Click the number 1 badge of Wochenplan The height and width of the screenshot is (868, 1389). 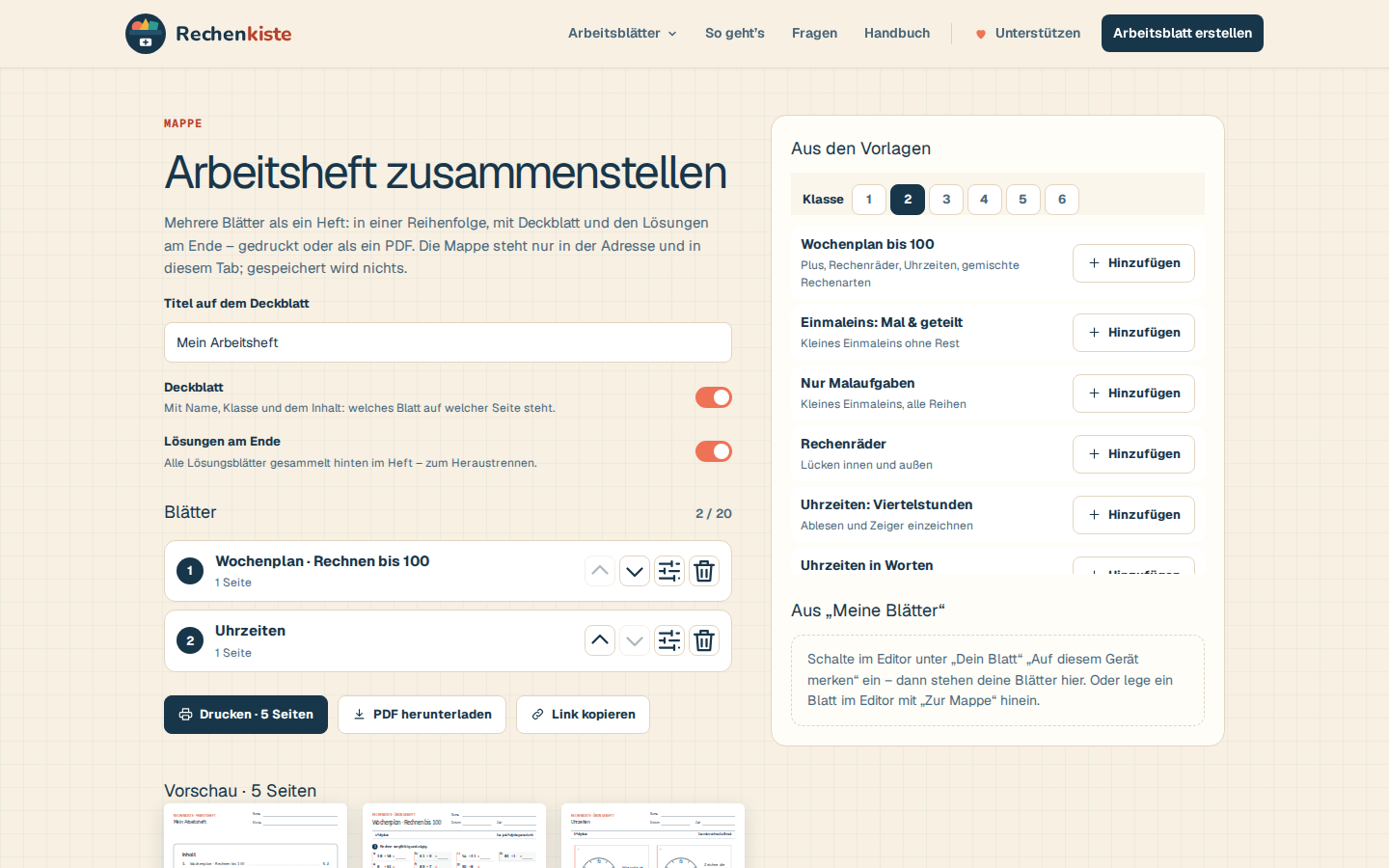click(x=190, y=571)
